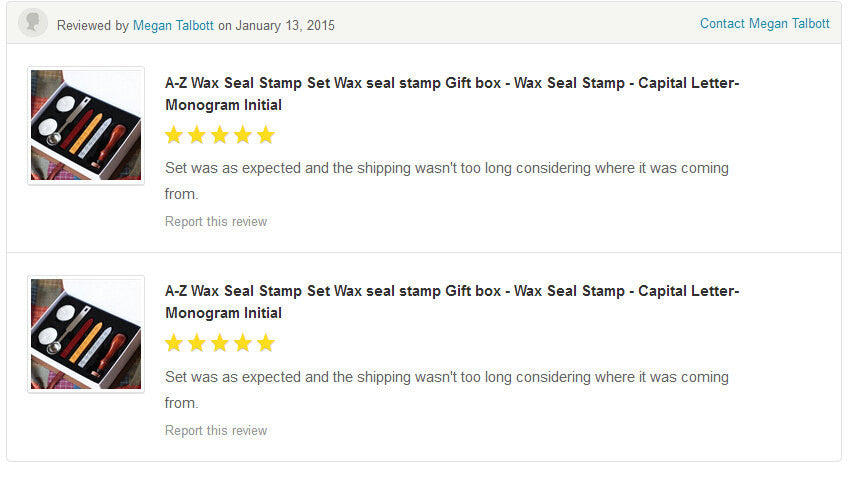
Task: Click fourth star of second review rating
Action: coord(242,343)
